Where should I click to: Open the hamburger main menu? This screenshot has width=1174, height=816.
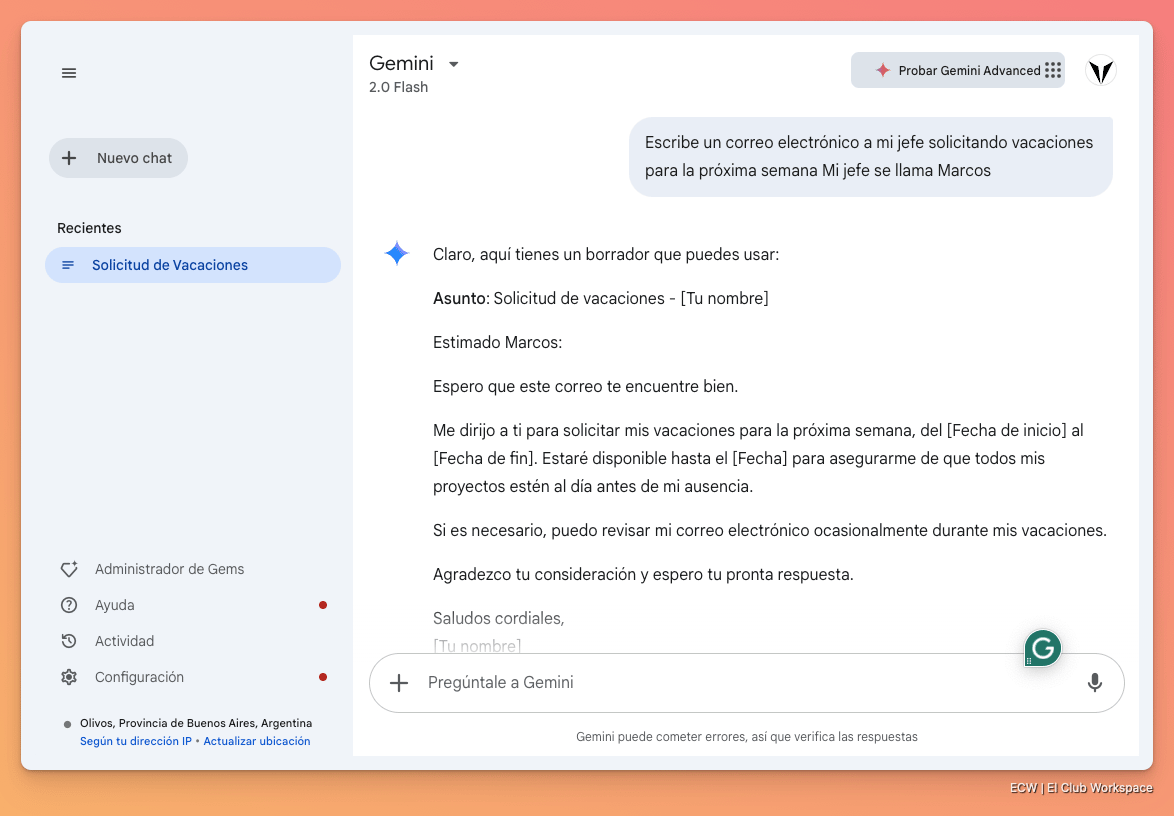coord(69,73)
